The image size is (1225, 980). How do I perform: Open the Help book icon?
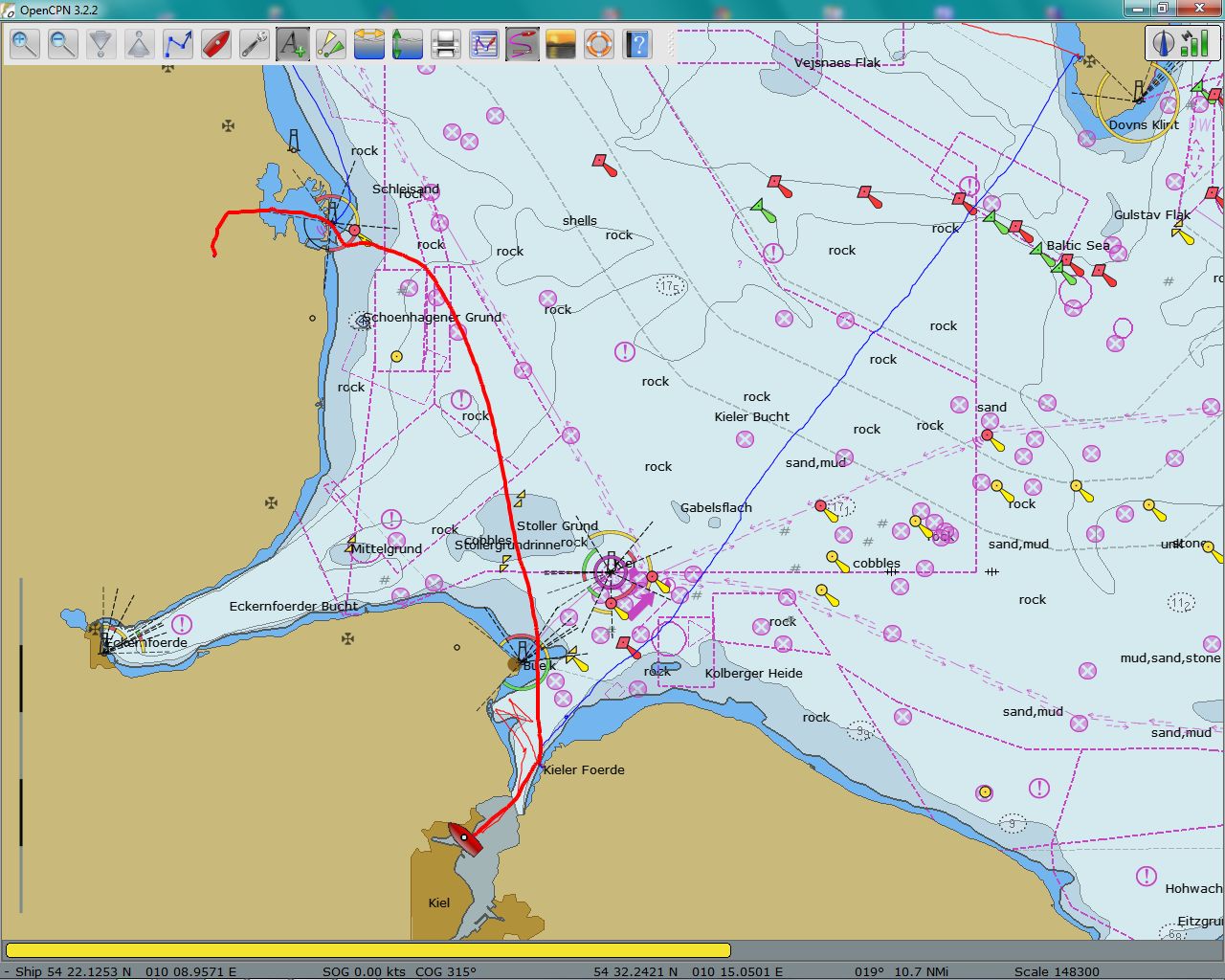point(637,44)
